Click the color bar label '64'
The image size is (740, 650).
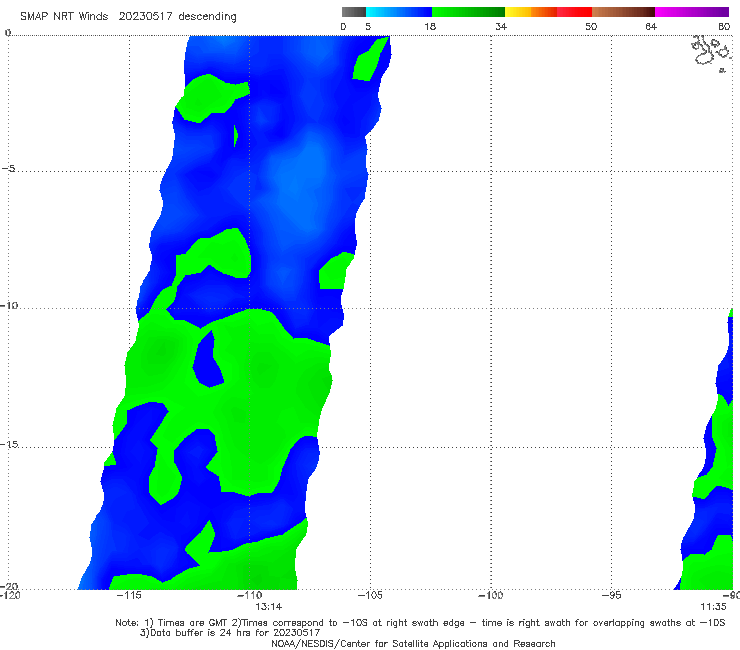(651, 26)
